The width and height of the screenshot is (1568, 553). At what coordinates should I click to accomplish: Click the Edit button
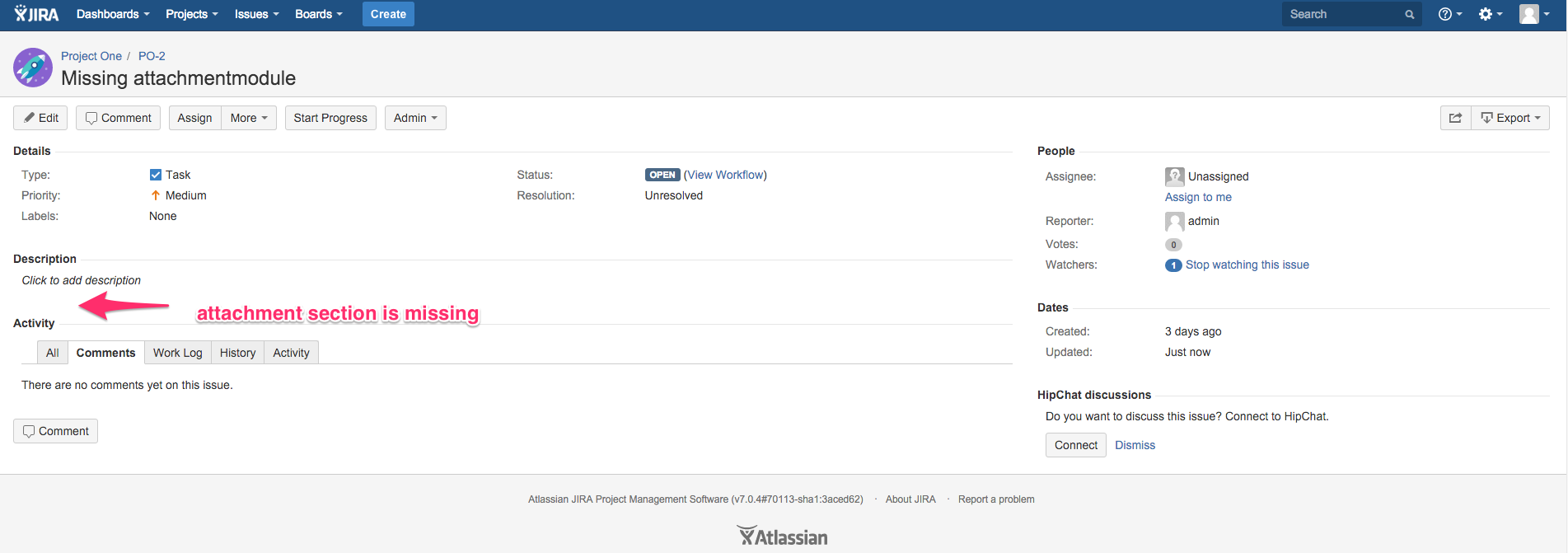point(40,118)
